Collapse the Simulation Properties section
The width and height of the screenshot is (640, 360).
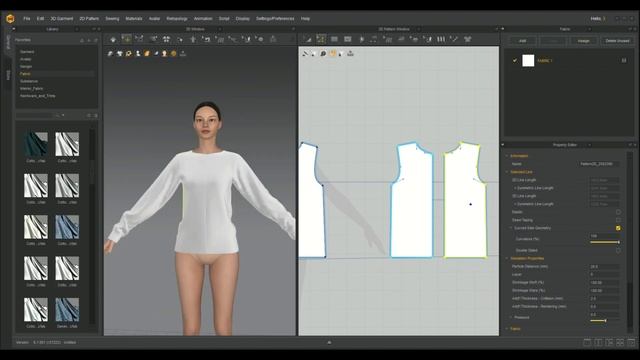point(507,258)
